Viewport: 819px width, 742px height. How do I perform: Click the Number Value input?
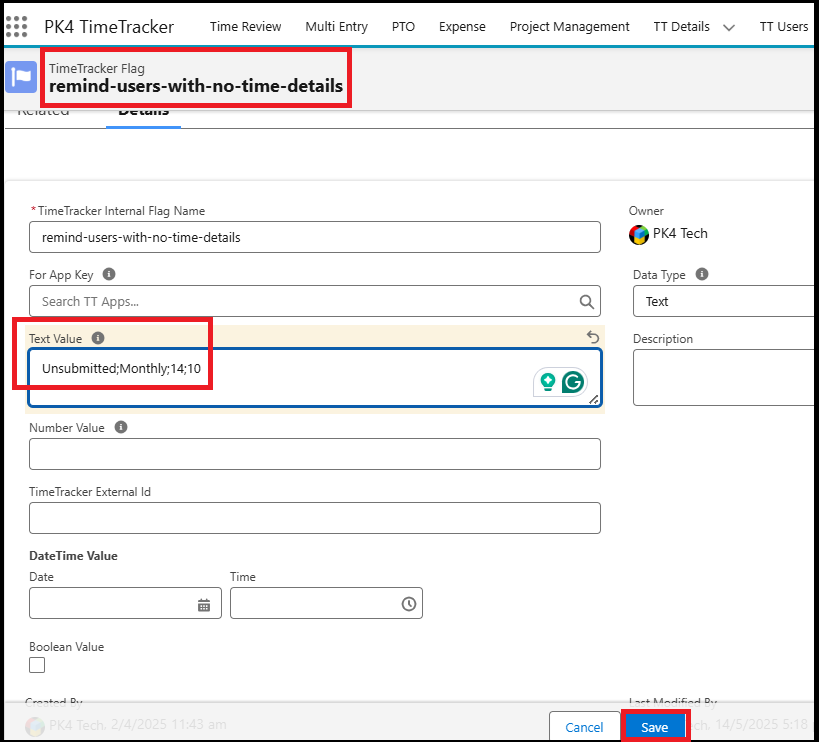click(x=315, y=454)
